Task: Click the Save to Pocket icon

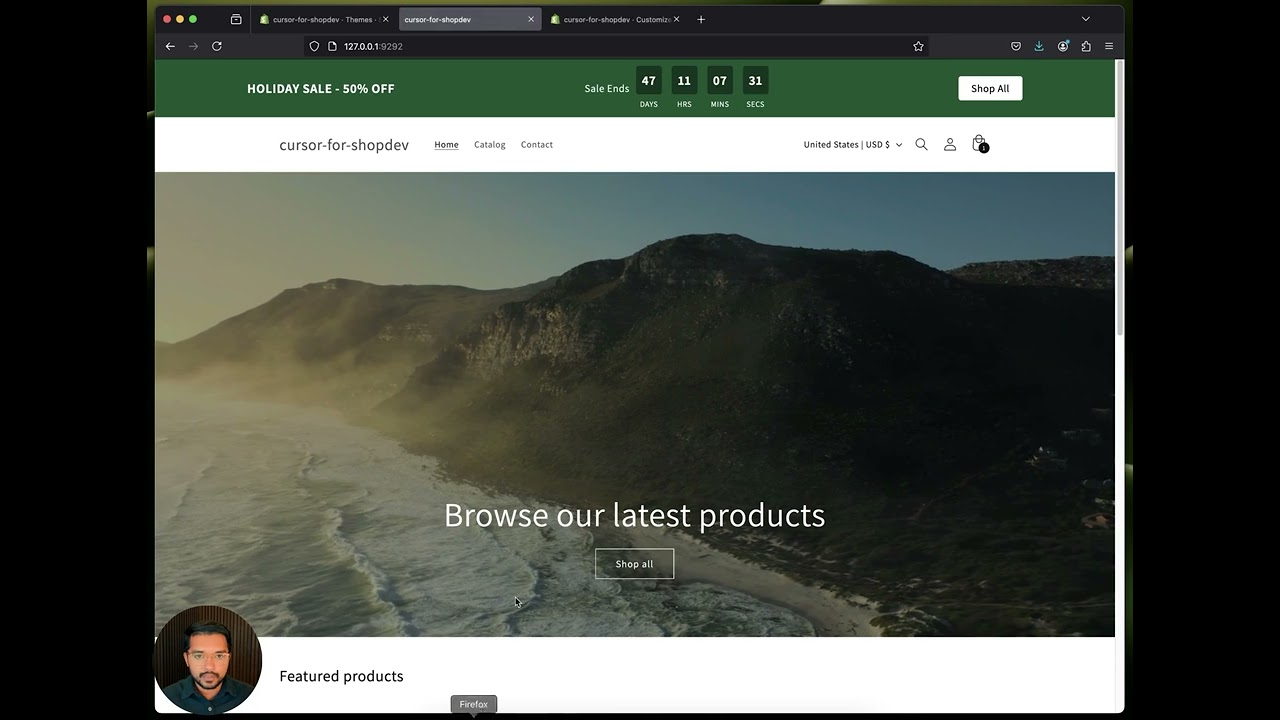Action: (x=1016, y=46)
